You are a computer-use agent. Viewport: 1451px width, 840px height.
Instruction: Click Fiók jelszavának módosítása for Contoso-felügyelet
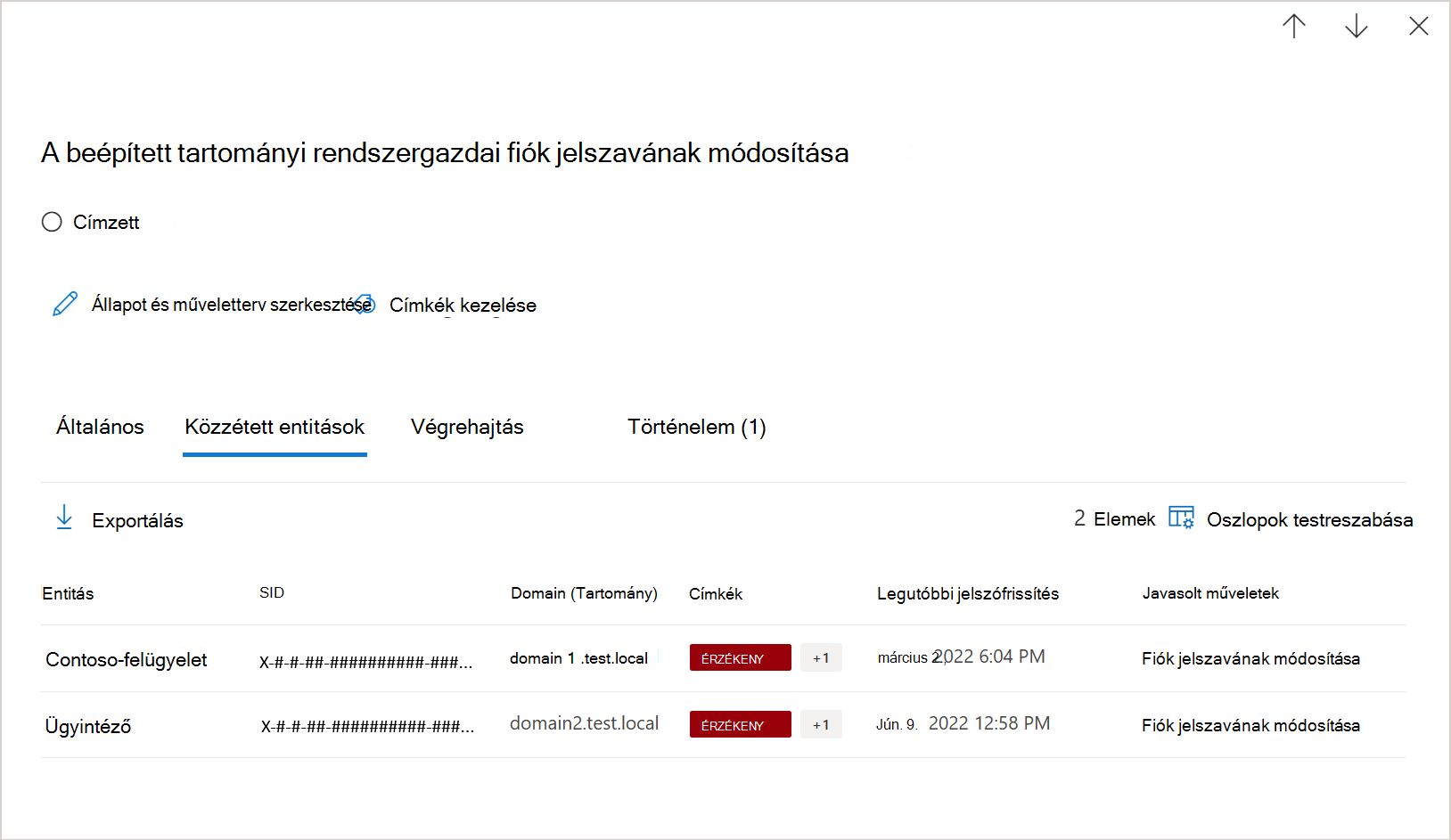(1250, 658)
